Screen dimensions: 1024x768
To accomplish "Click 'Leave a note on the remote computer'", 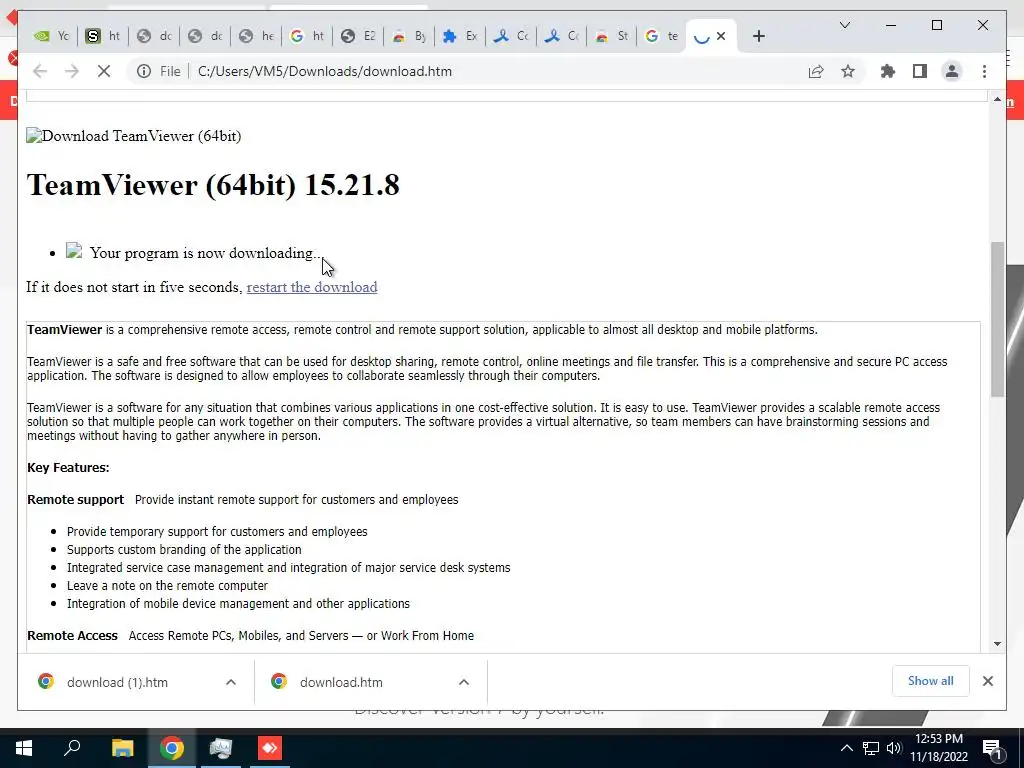I will click(x=167, y=586).
